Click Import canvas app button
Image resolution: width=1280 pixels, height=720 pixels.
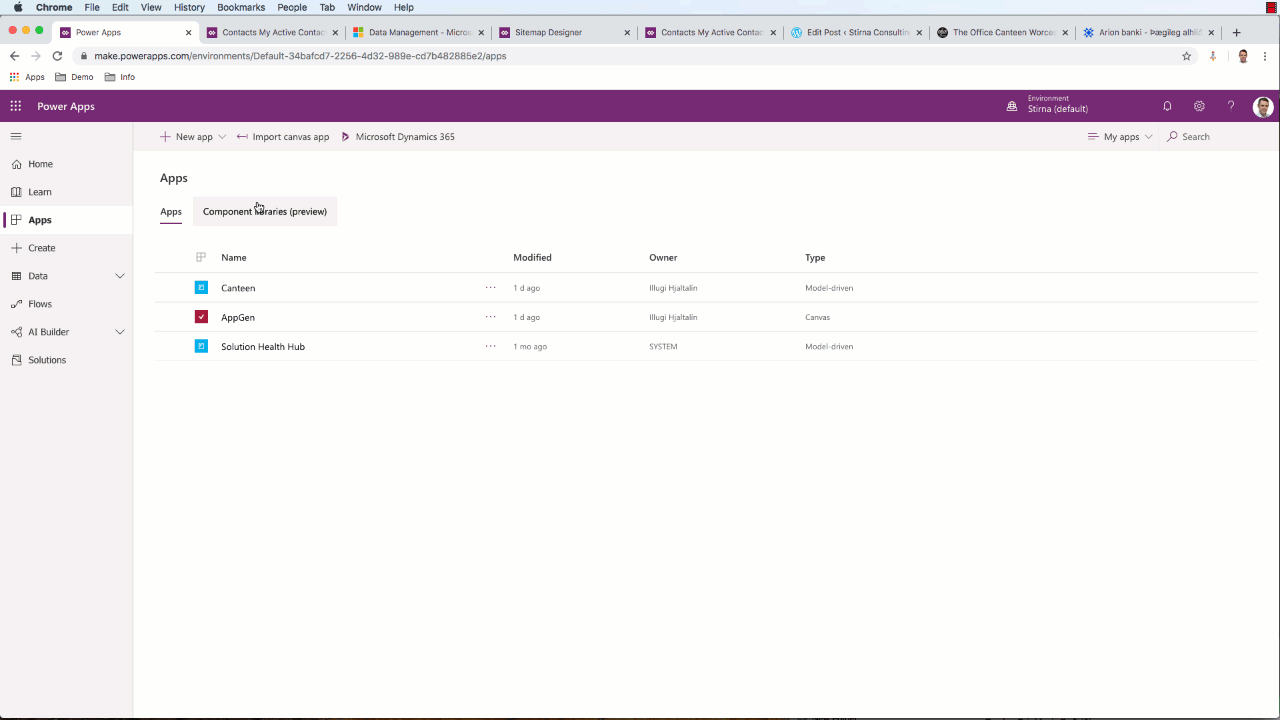[283, 137]
